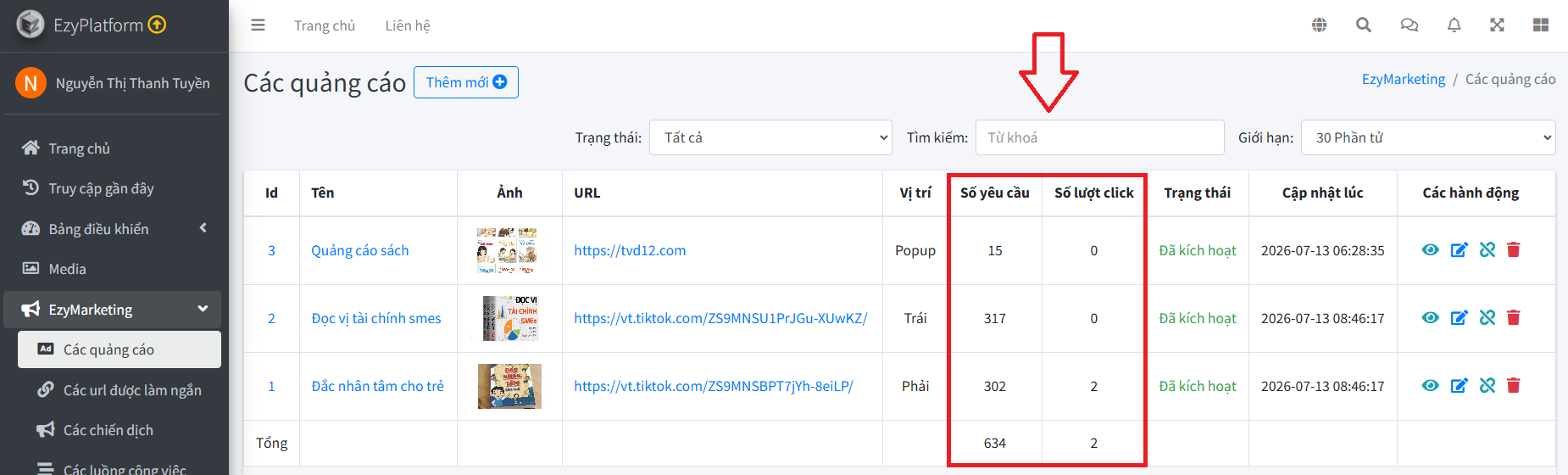Edit the Quảng cáo sách ad

click(x=1459, y=250)
